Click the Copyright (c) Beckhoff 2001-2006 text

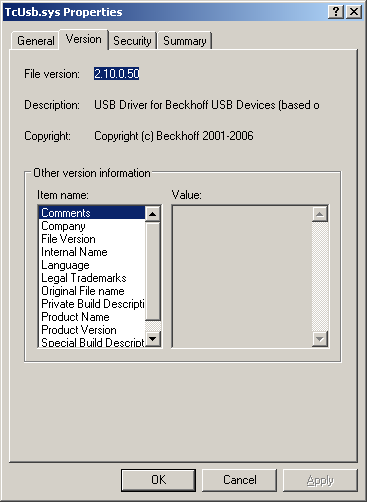coord(174,136)
